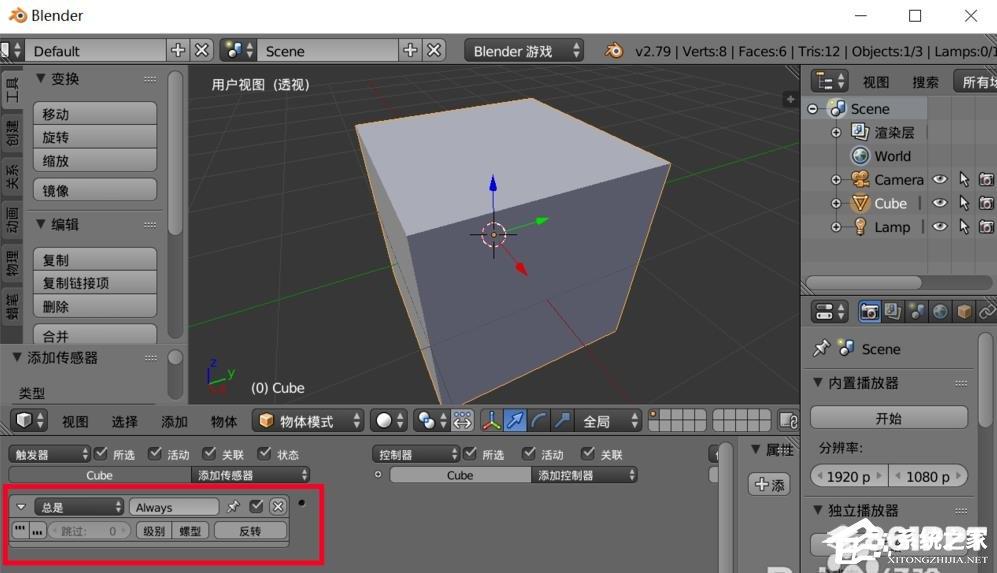Click the 移动 button
Viewport: 997px width, 573px height.
click(x=95, y=114)
